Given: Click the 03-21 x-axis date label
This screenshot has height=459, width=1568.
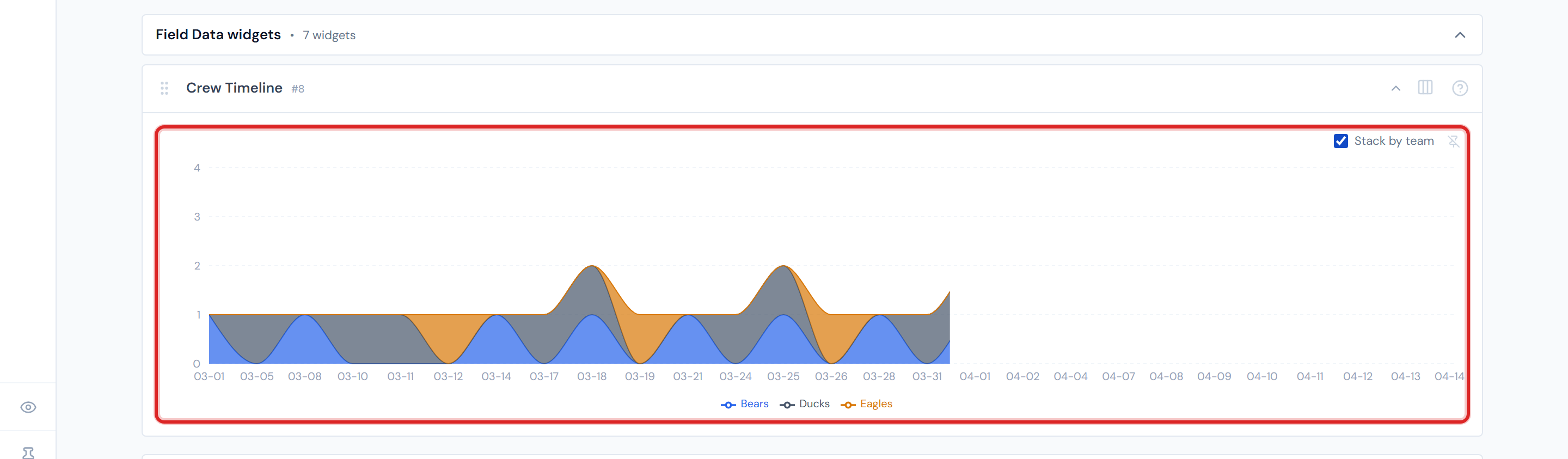Looking at the screenshot, I should point(687,377).
